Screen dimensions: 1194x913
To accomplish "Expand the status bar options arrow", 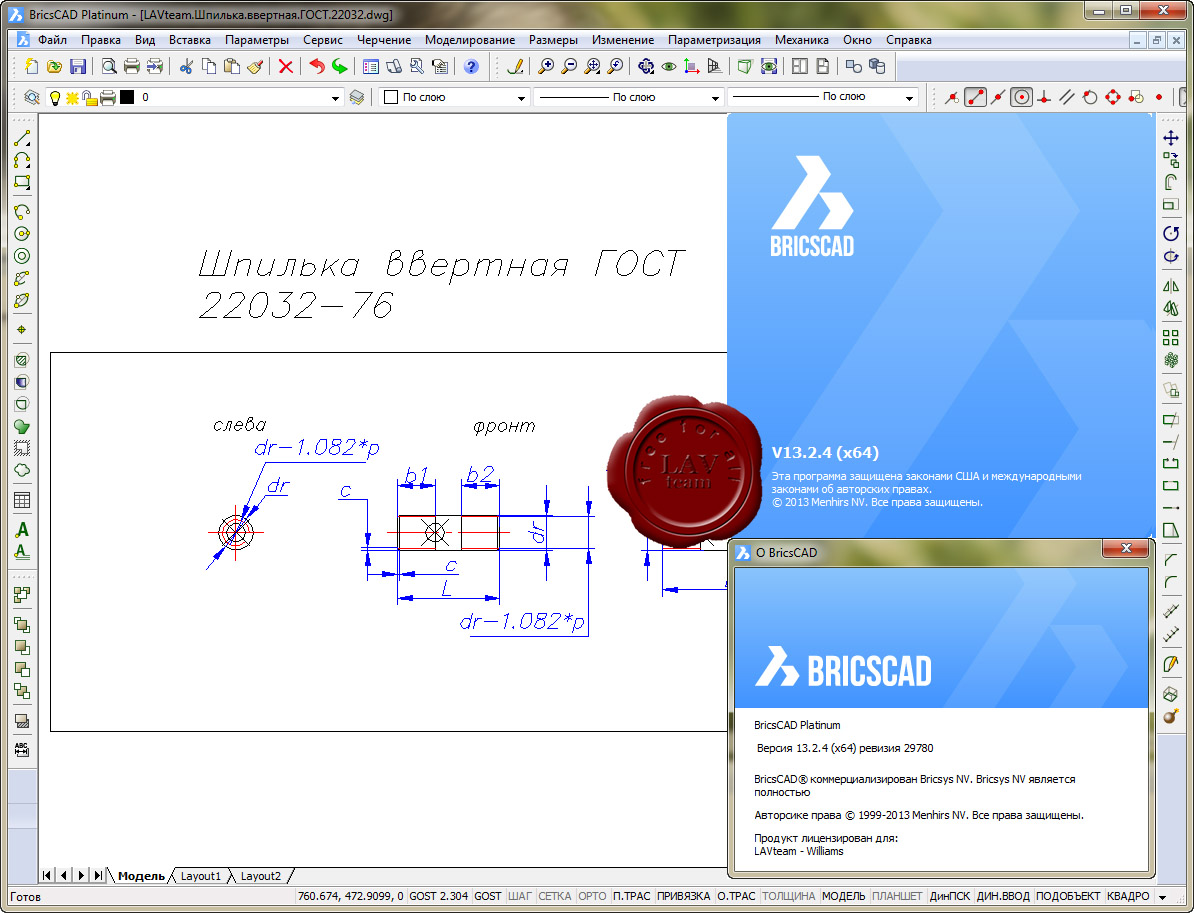I will [x=1162, y=896].
